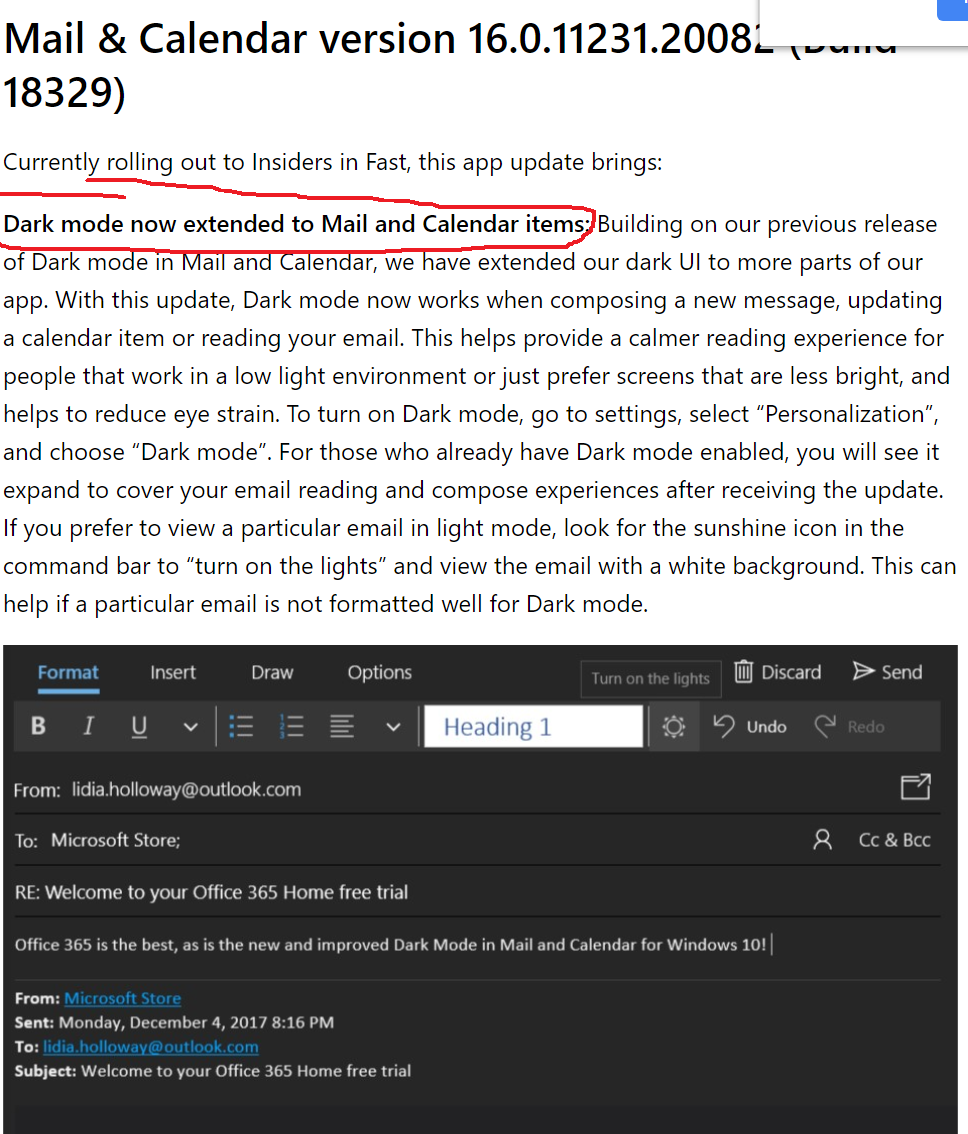Send the email message

(x=888, y=672)
